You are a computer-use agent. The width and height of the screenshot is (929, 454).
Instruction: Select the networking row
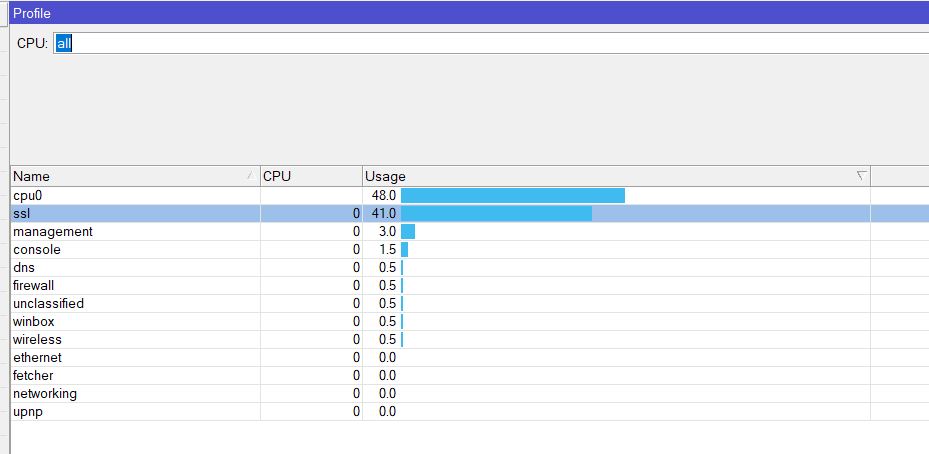coord(470,394)
